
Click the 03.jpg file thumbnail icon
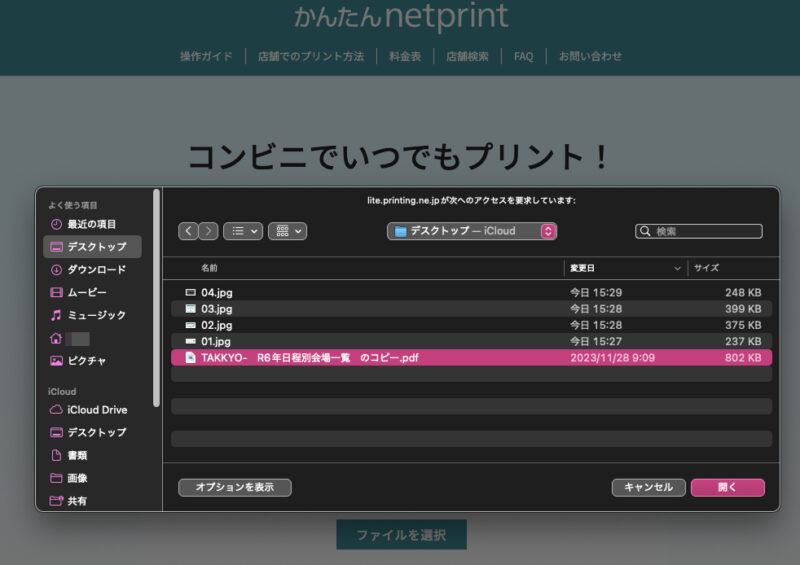190,309
